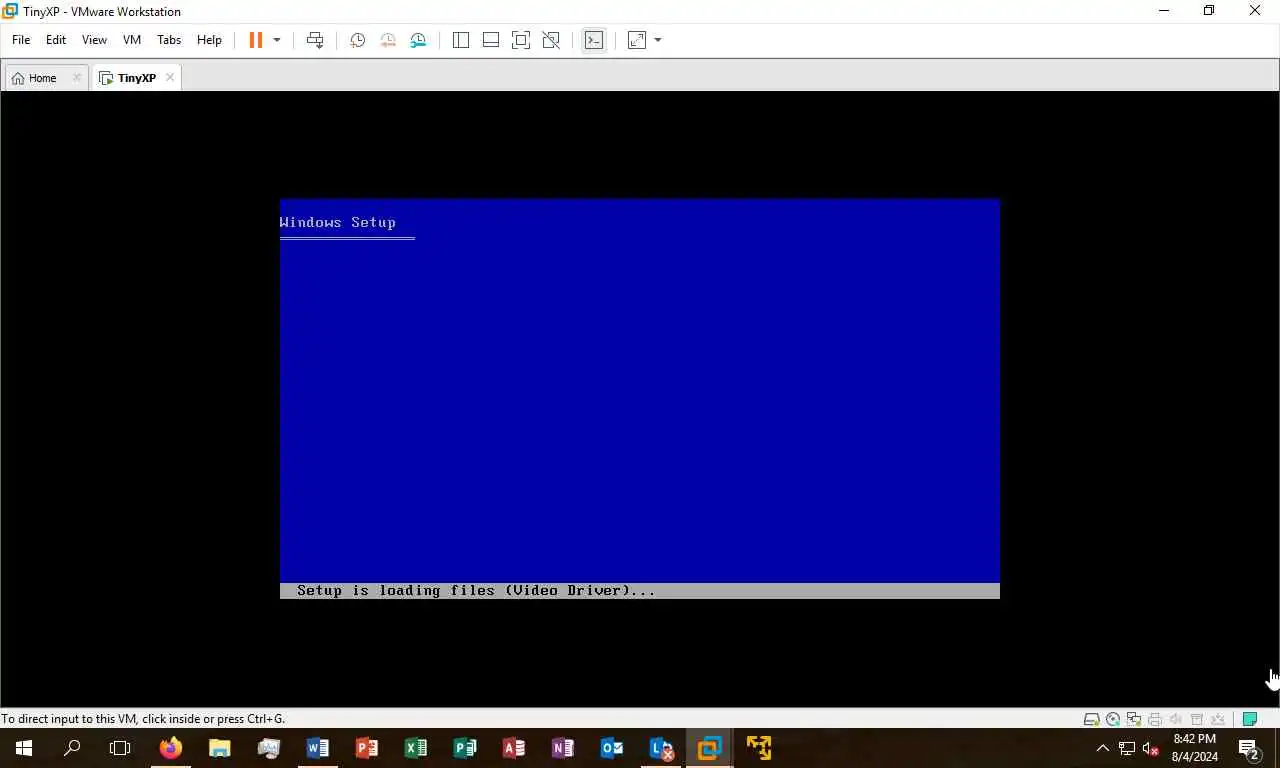Open PowerPoint from the taskbar
Image resolution: width=1280 pixels, height=768 pixels.
click(367, 748)
